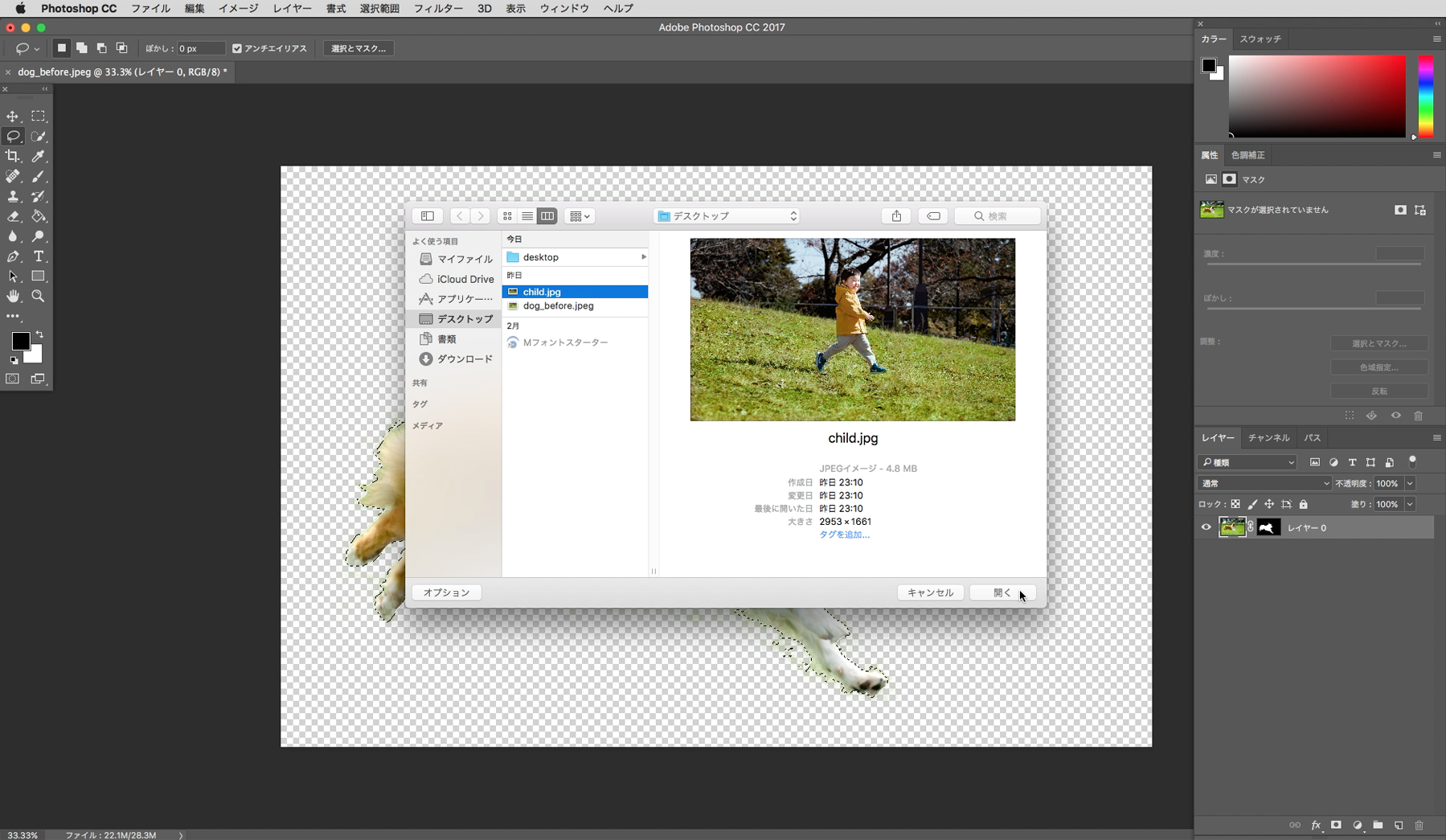Open the item arrangement dropdown in dialog
Screen dimensions: 1446x840
(580, 215)
